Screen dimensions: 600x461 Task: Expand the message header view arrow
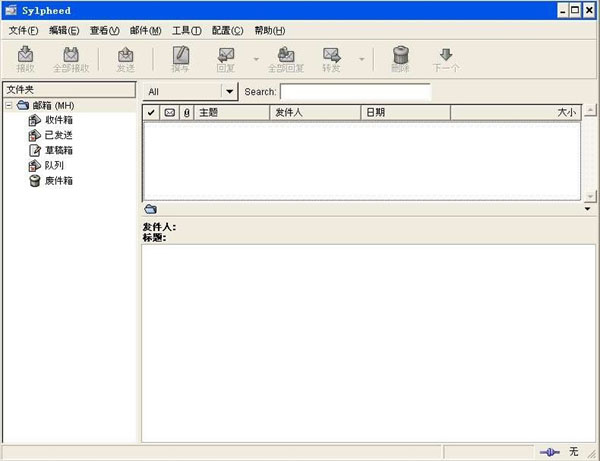pyautogui.click(x=587, y=209)
